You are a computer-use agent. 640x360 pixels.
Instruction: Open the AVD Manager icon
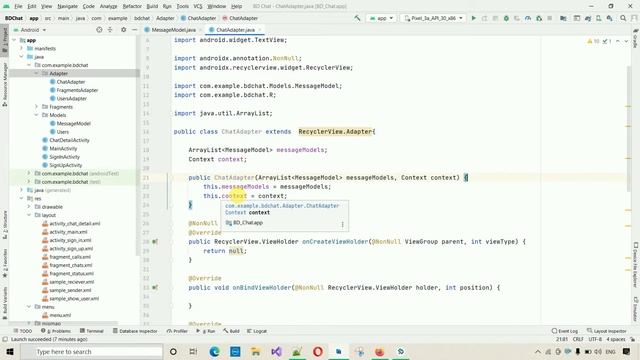[598, 18]
